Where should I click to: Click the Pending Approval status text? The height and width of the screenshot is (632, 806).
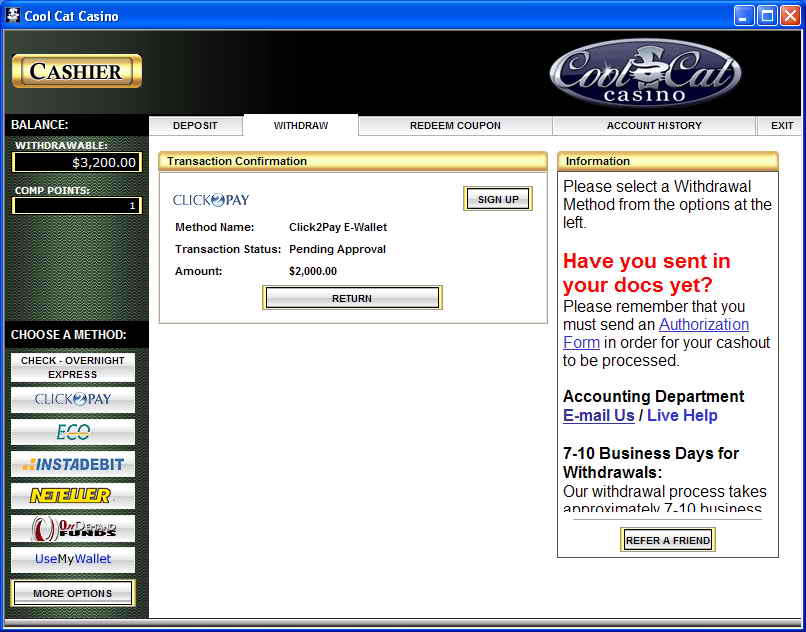click(x=337, y=249)
